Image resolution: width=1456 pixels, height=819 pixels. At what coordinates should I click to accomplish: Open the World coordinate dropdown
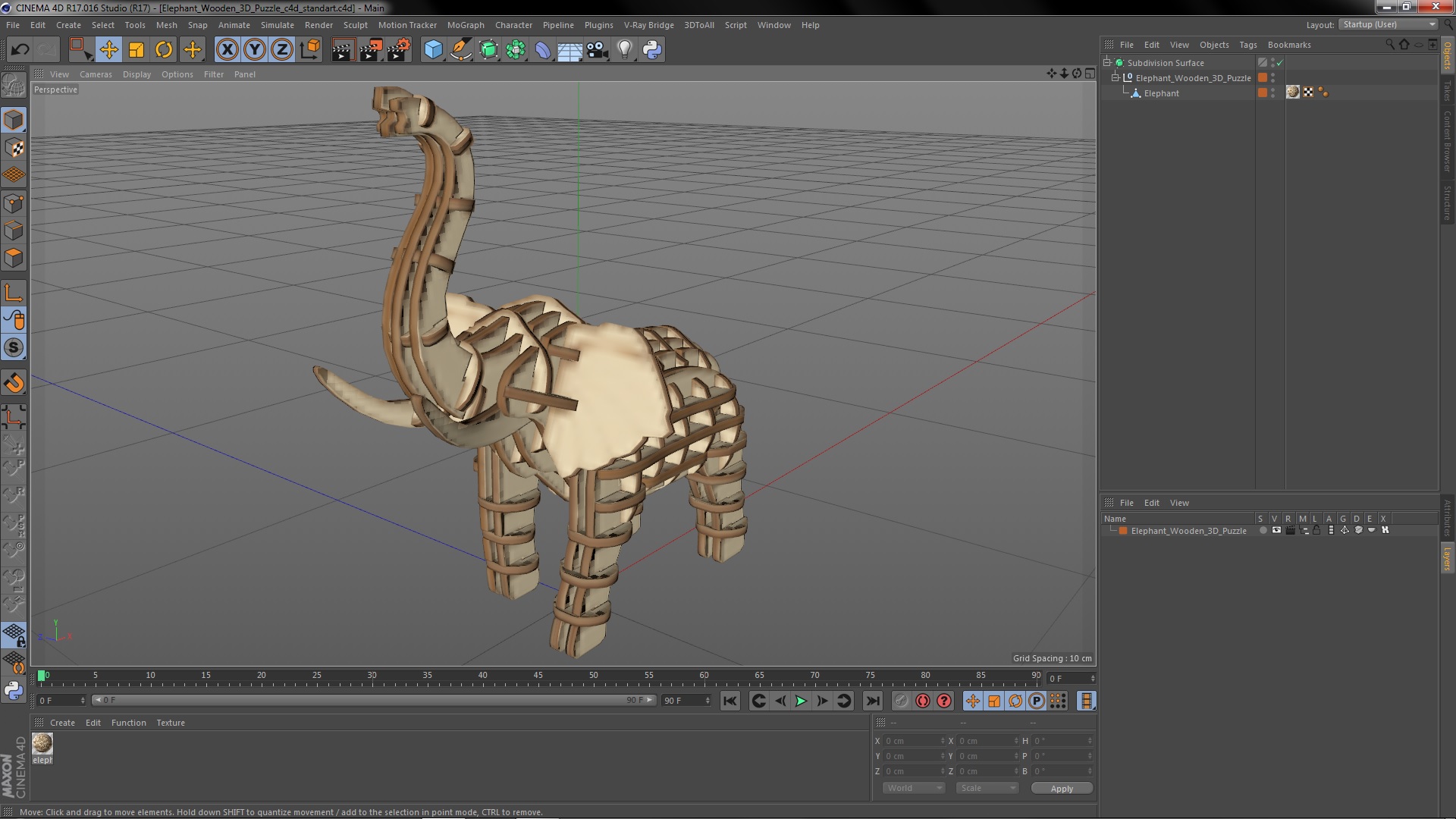pos(914,788)
